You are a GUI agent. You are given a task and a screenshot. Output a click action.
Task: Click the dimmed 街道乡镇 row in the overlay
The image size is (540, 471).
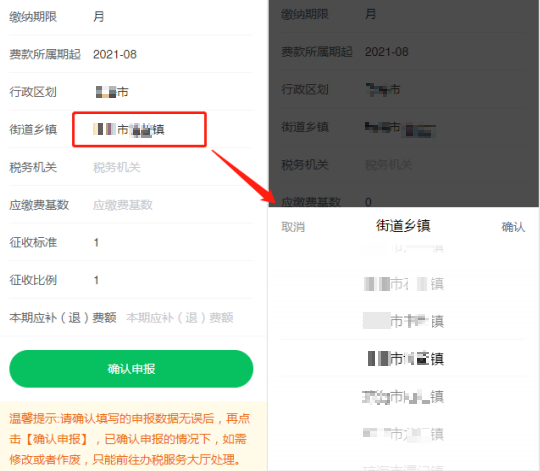[x=403, y=127]
